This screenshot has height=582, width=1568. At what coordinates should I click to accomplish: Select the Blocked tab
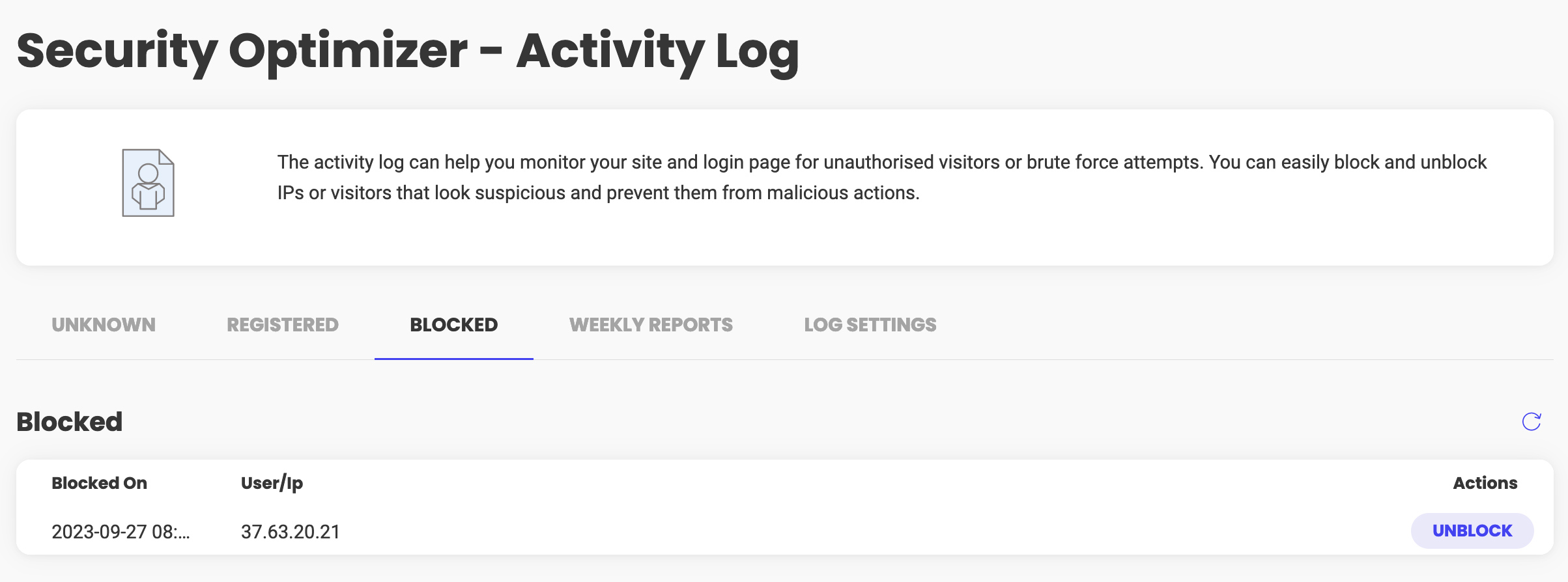(x=454, y=325)
